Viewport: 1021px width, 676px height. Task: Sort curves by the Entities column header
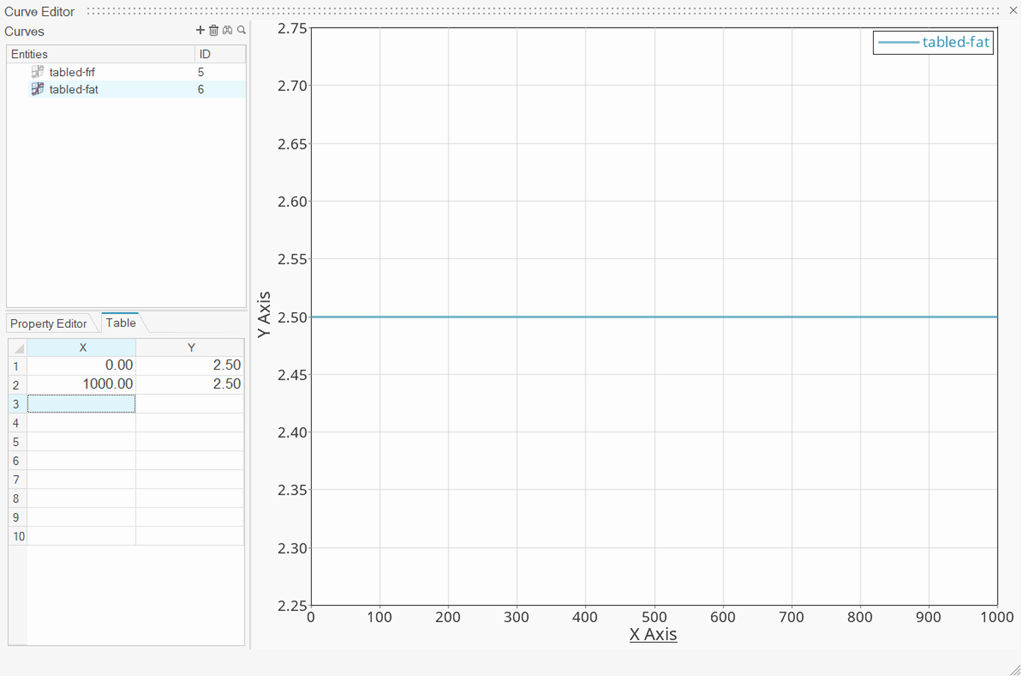point(100,54)
